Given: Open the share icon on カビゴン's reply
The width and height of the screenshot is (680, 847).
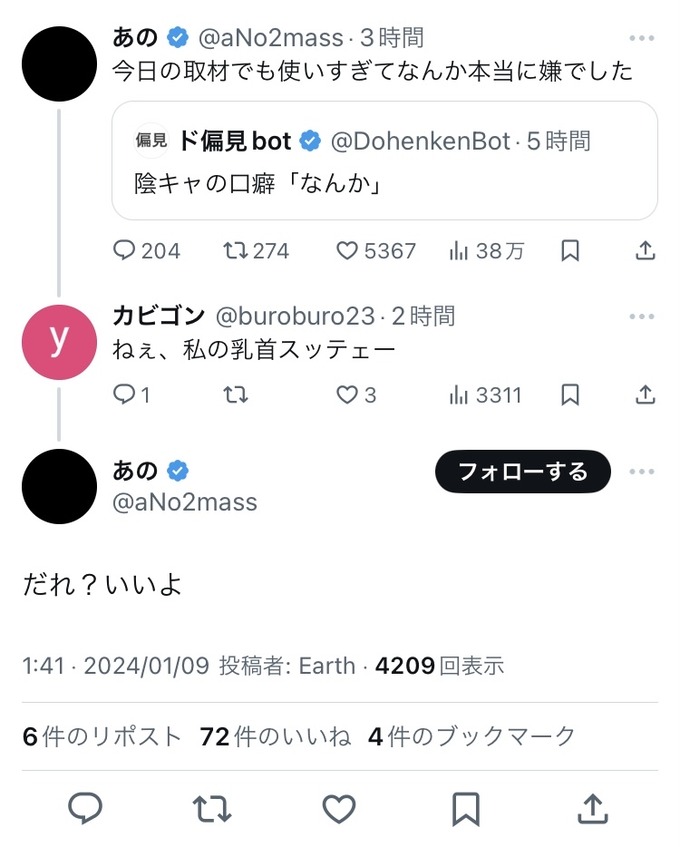Looking at the screenshot, I should (x=643, y=395).
